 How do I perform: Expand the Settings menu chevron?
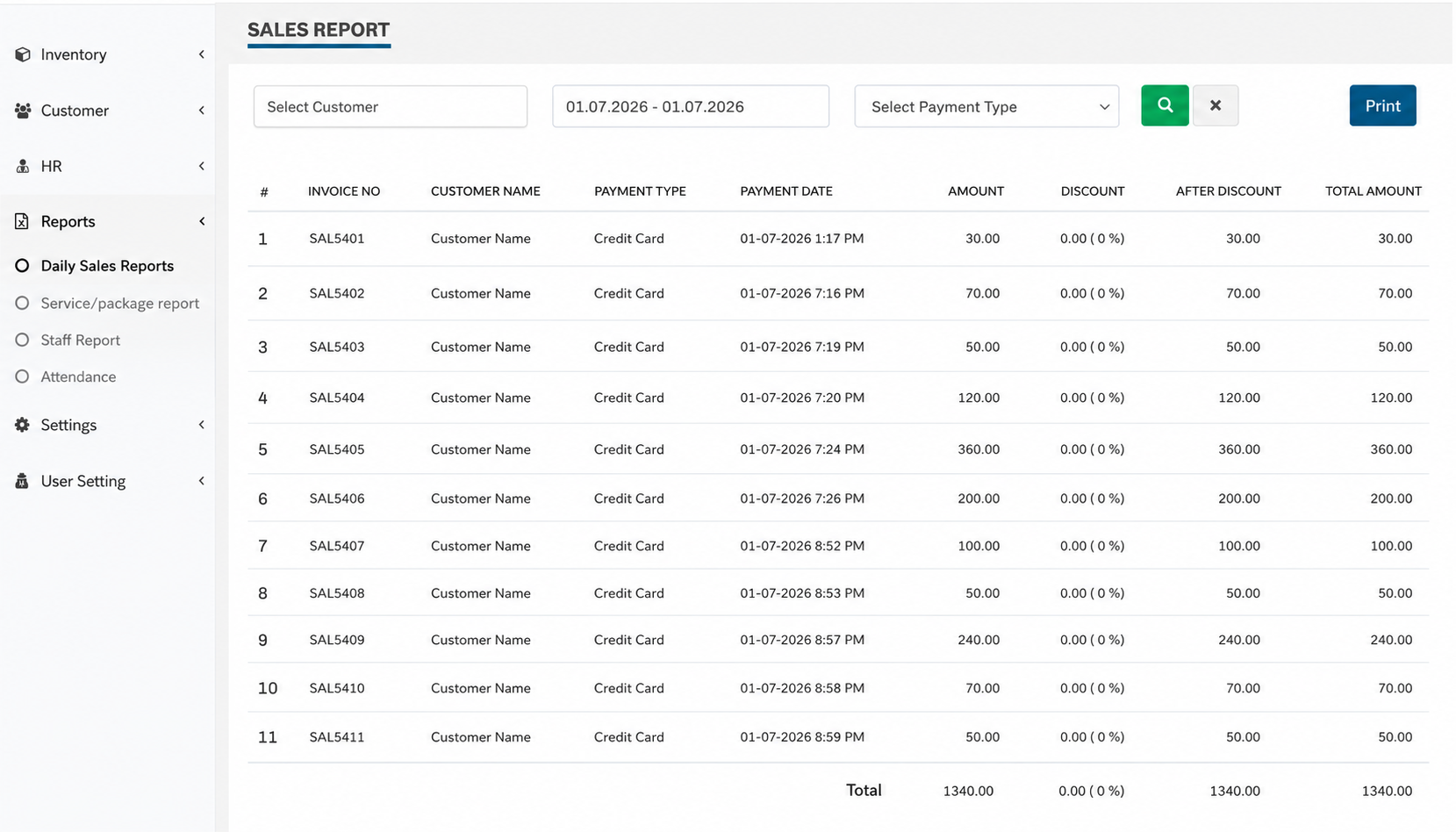(x=202, y=425)
